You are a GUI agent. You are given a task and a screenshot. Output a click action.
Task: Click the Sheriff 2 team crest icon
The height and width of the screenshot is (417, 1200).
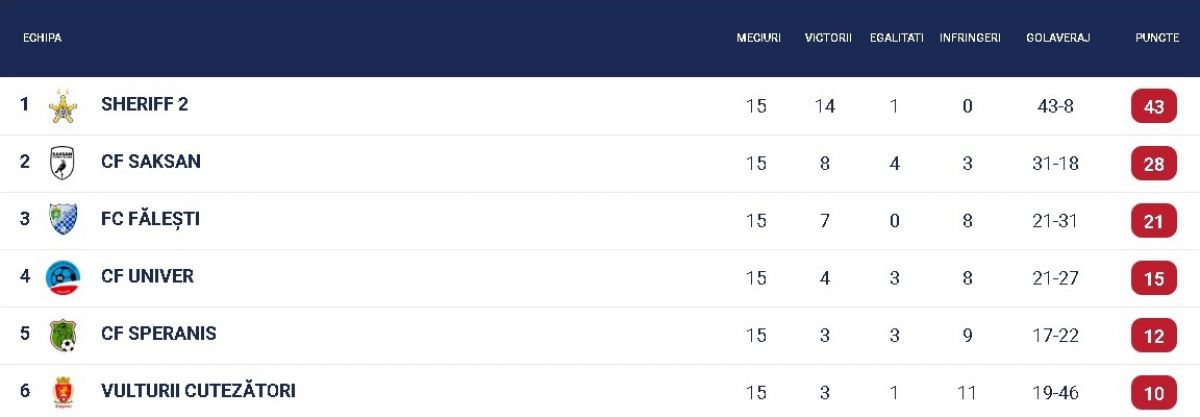pos(63,106)
